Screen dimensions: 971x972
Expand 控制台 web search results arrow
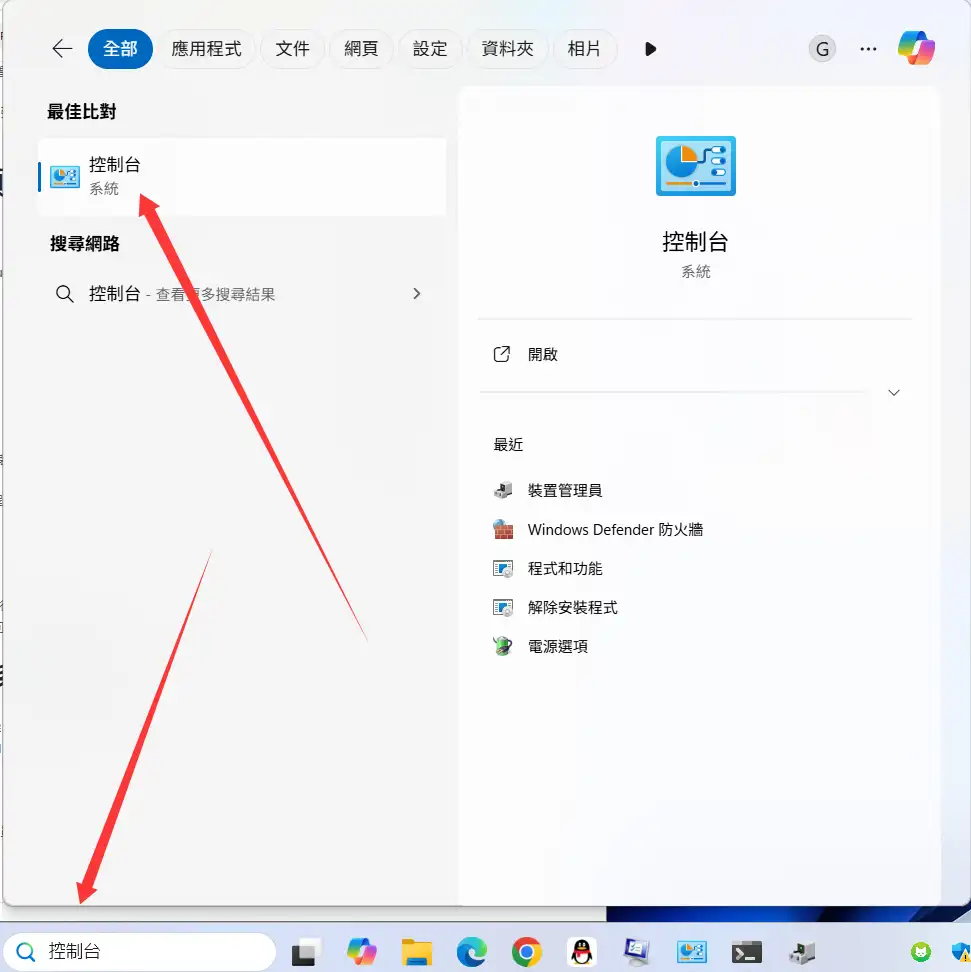click(x=417, y=294)
